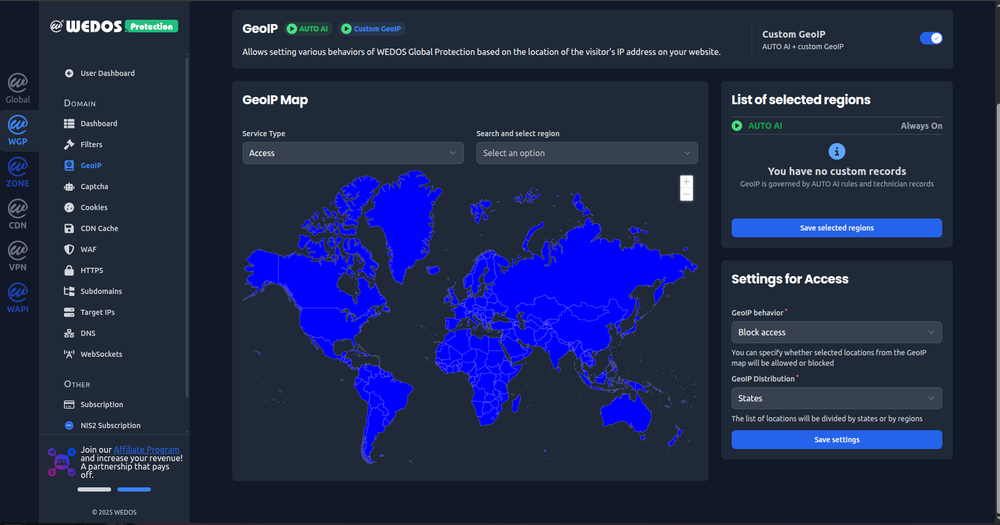Click the WebSockets antenna icon

click(x=69, y=354)
